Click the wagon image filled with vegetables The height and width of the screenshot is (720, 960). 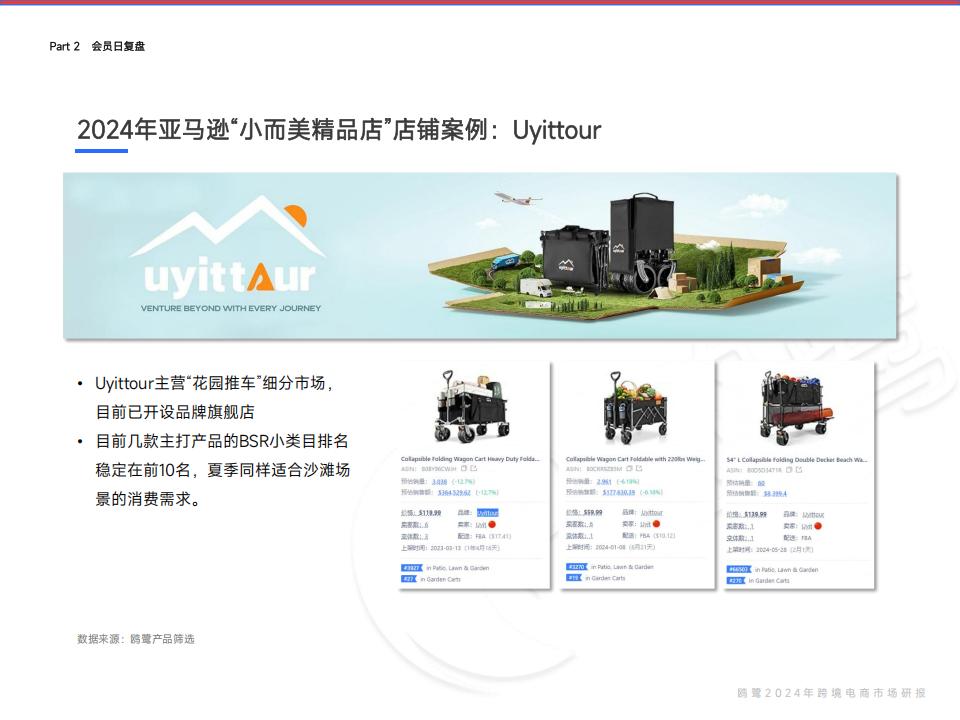(634, 407)
